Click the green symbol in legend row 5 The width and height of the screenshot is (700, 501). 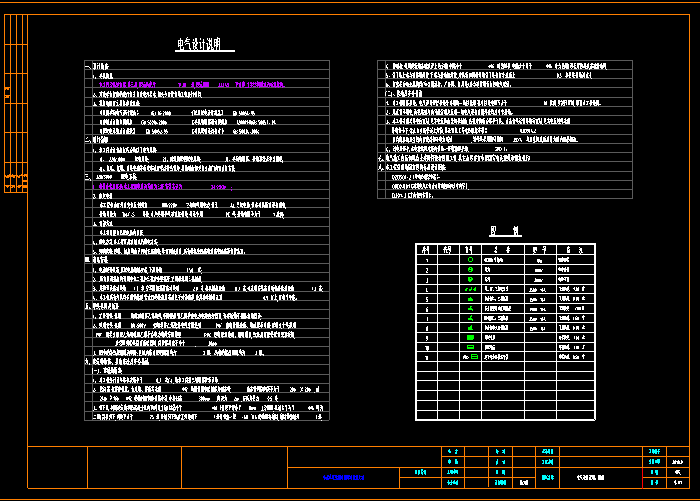(470, 298)
